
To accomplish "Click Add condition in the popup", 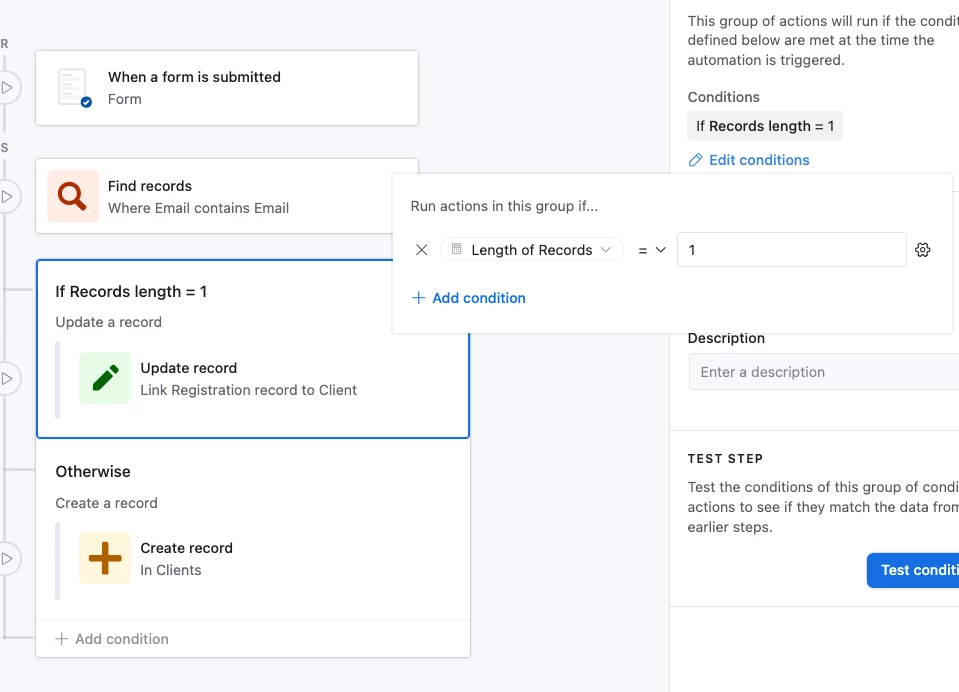I will tap(469, 298).
